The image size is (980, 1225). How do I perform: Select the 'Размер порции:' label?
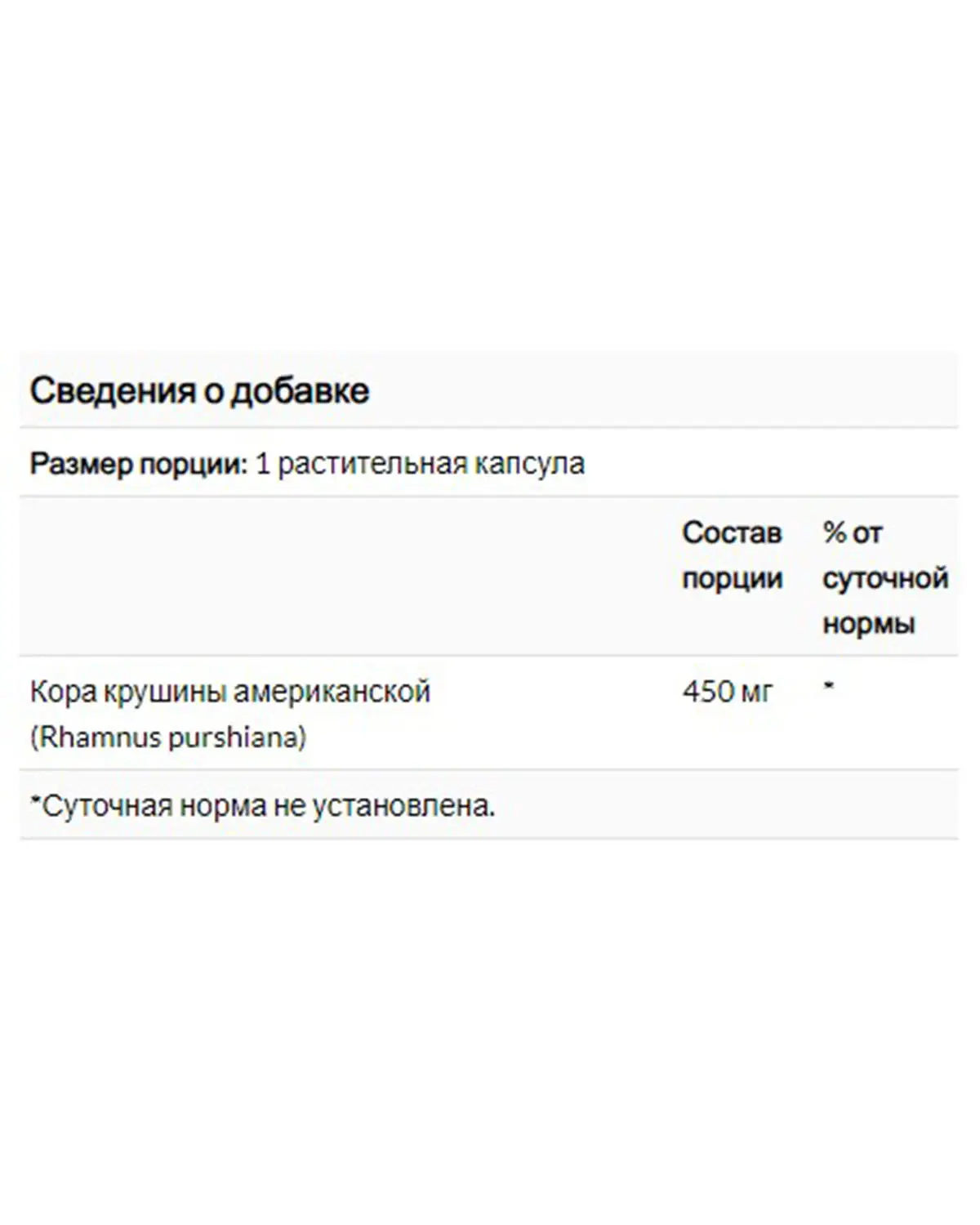pos(138,464)
